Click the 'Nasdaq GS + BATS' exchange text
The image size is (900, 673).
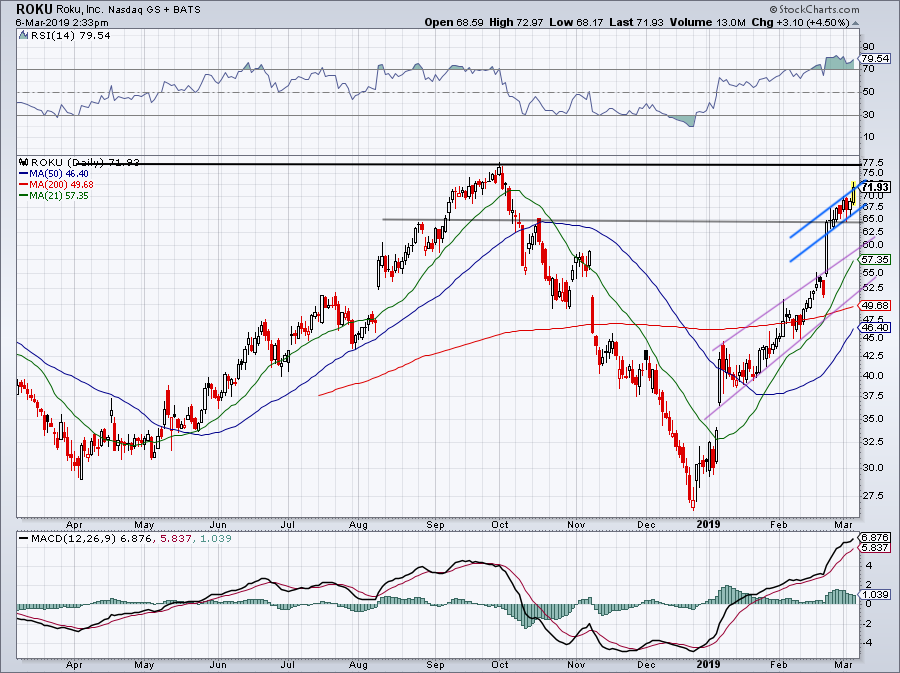[154, 10]
